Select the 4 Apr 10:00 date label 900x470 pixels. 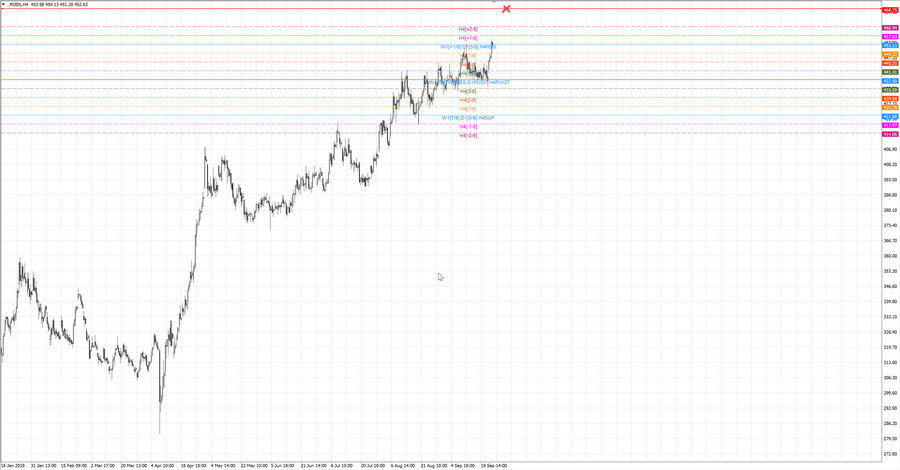tap(164, 466)
